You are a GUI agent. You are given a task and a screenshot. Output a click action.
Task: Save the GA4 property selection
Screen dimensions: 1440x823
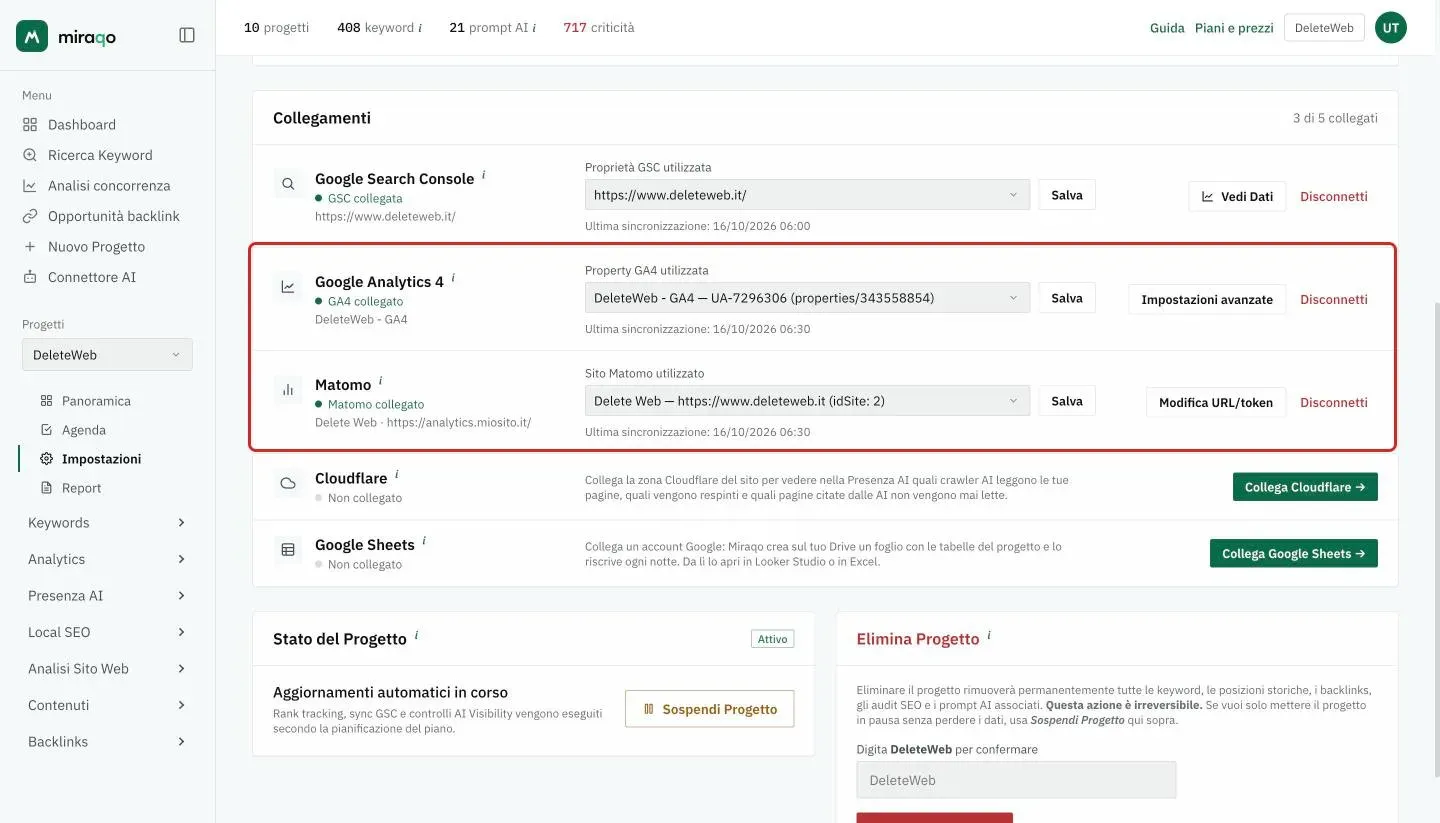point(1067,298)
